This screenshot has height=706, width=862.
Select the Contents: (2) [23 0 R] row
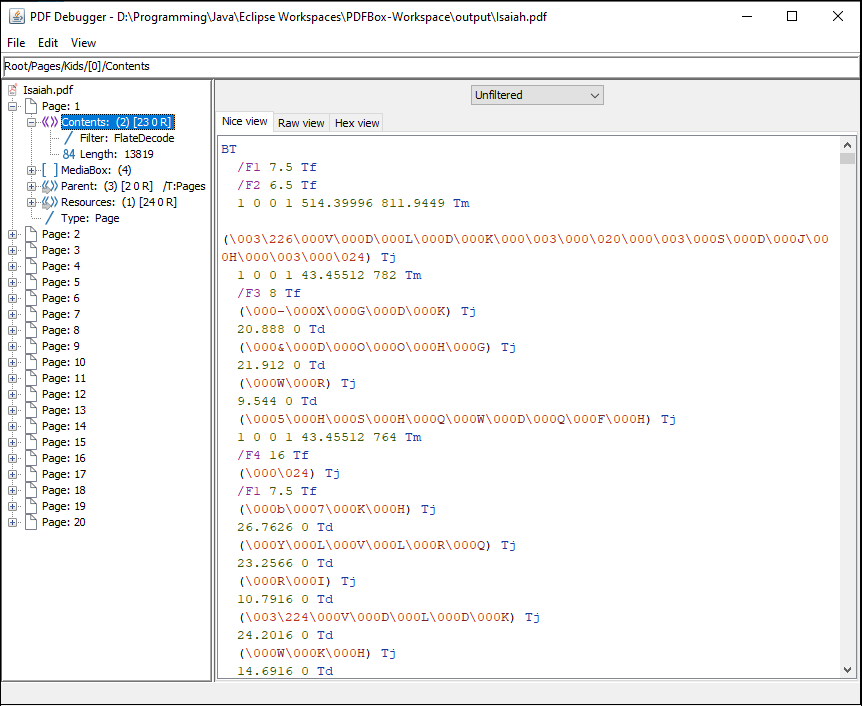coord(118,122)
